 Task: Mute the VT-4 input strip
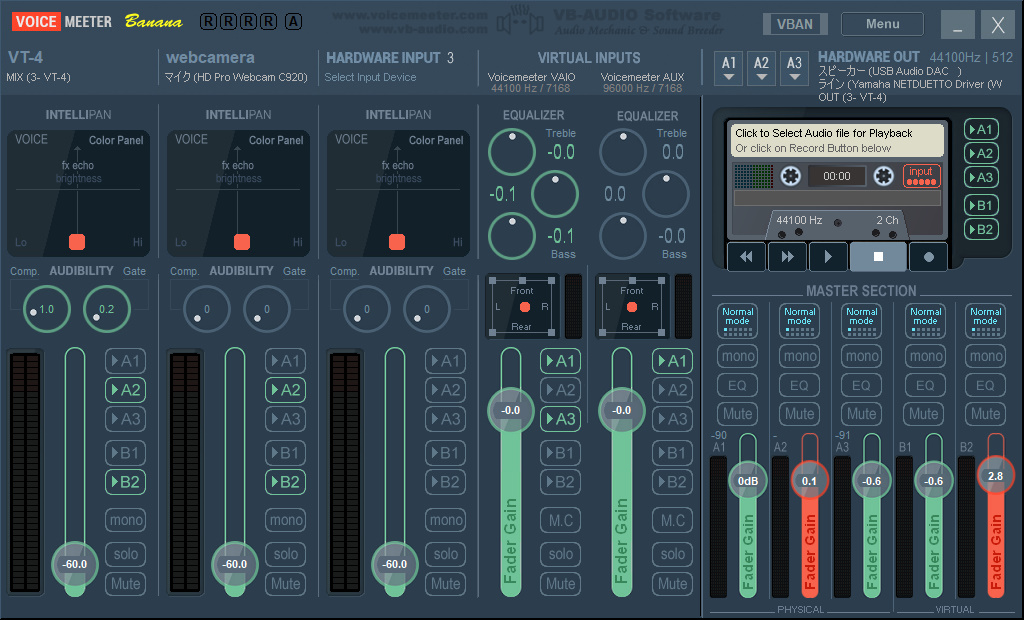(x=125, y=583)
